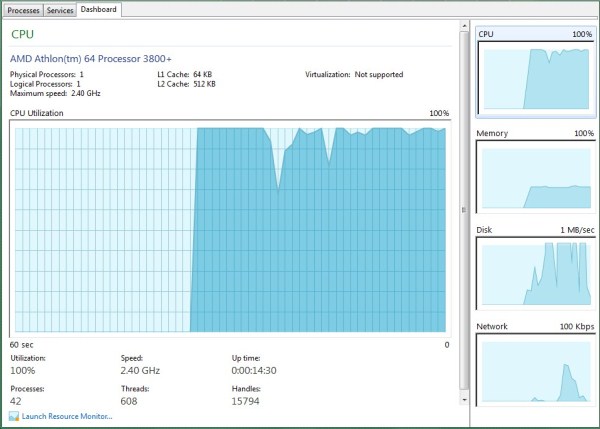Click the scrollbar up arrow
600x429 pixels.
pyautogui.click(x=464, y=26)
